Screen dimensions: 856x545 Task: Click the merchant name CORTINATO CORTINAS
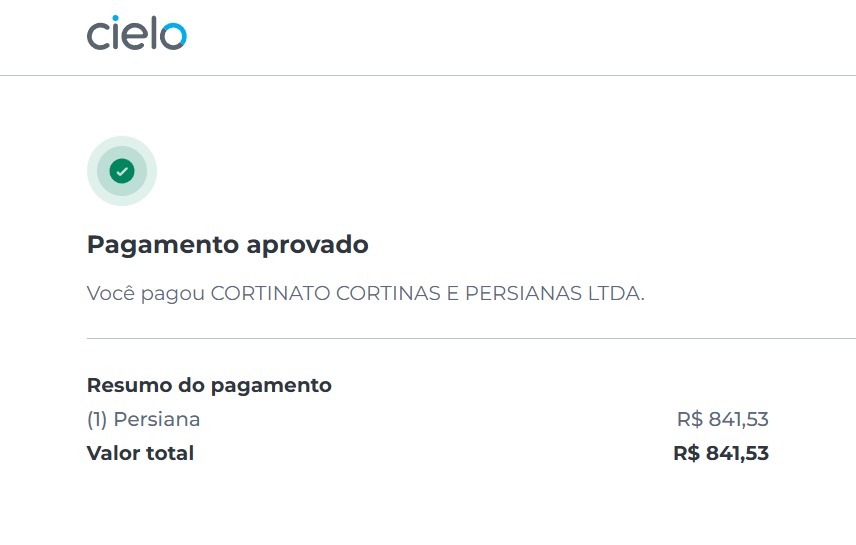[325, 293]
